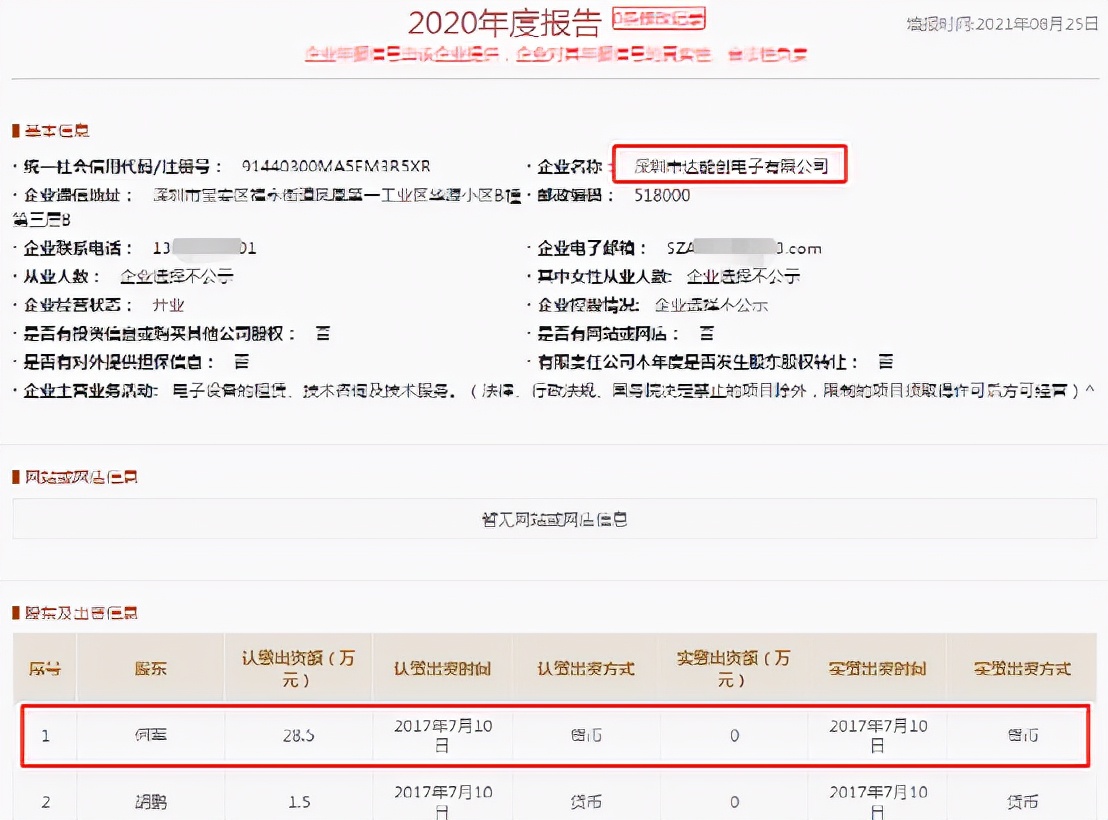Select the 认缴出资额（万元）column header
The width and height of the screenshot is (1108, 820).
click(x=297, y=668)
